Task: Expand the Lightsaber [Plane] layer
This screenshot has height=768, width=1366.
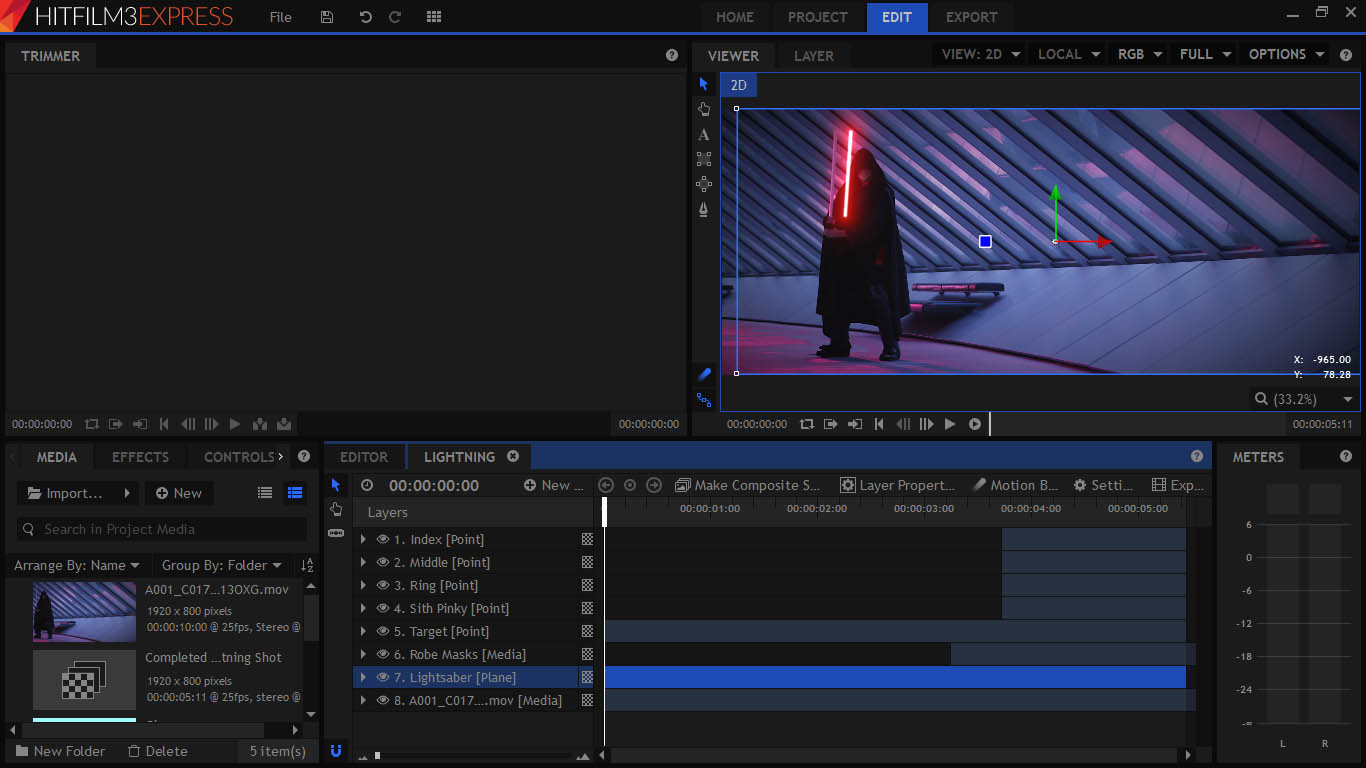Action: pos(363,677)
